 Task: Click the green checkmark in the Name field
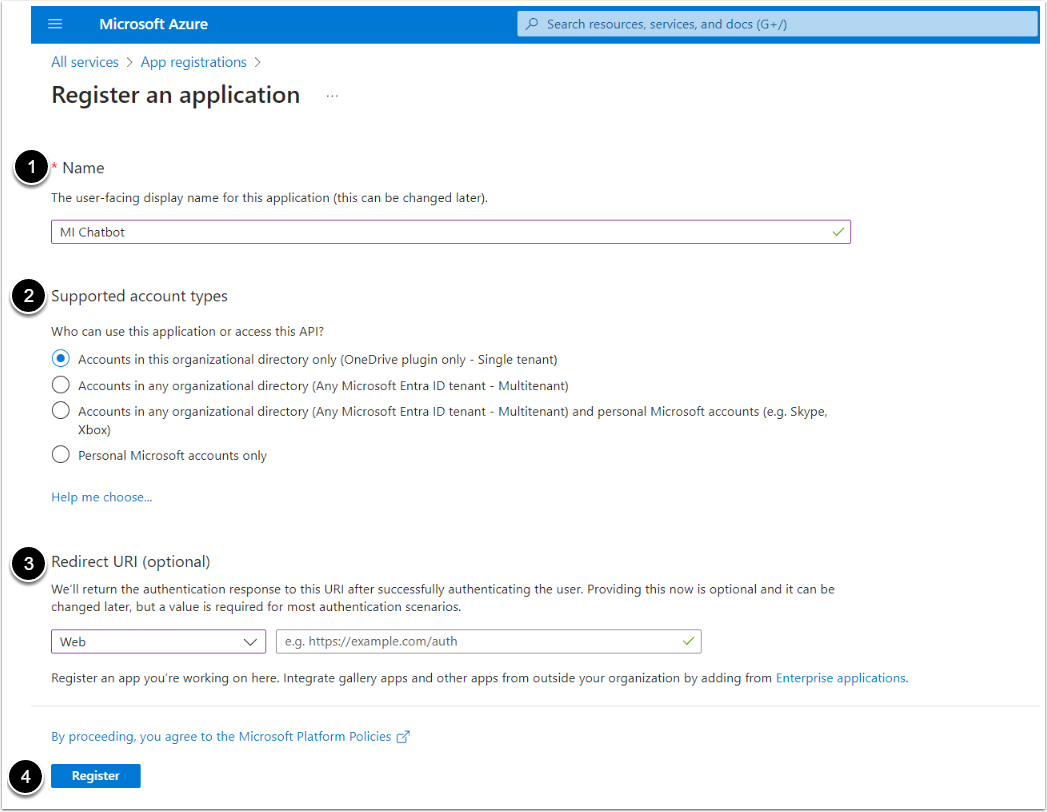(x=838, y=232)
